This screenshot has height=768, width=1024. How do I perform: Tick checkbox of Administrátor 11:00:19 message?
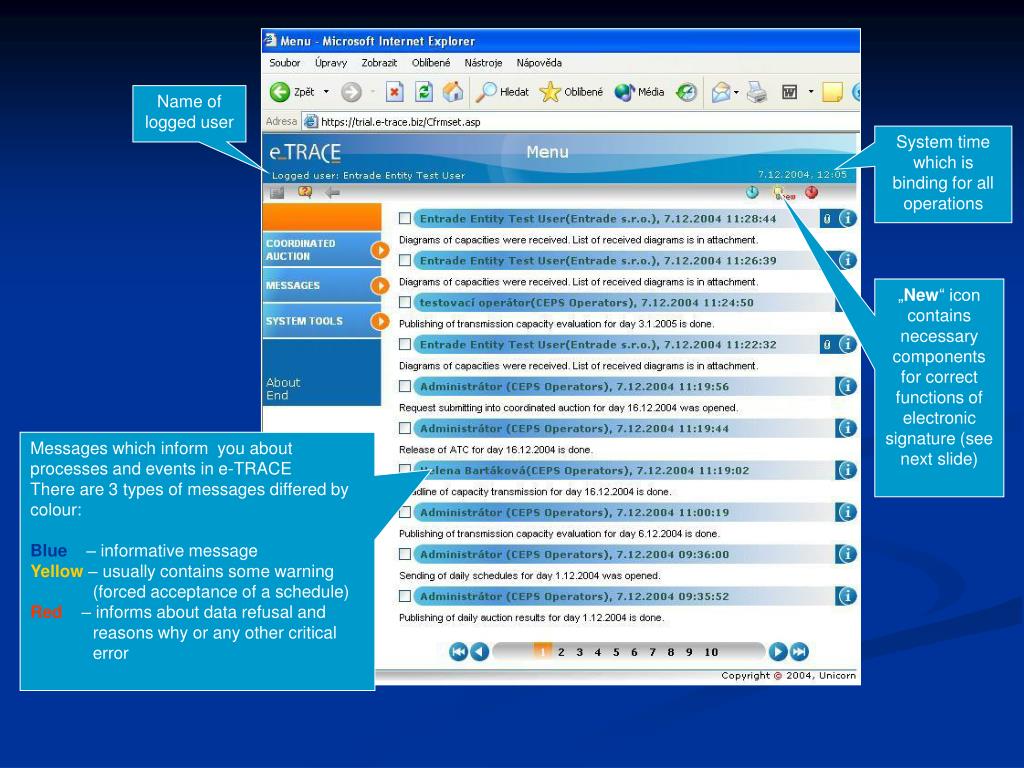(x=405, y=512)
